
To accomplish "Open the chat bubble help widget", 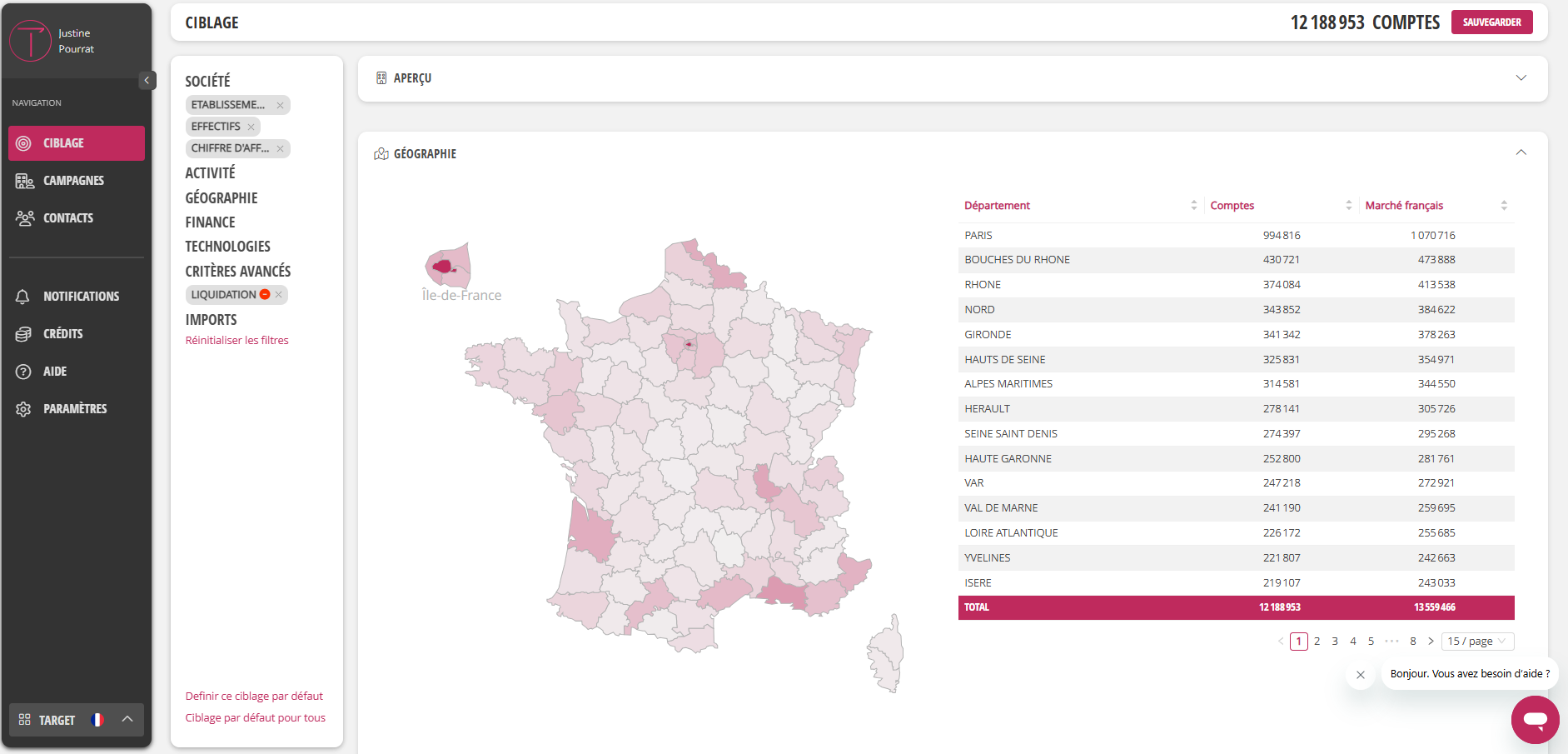I will click(x=1534, y=719).
